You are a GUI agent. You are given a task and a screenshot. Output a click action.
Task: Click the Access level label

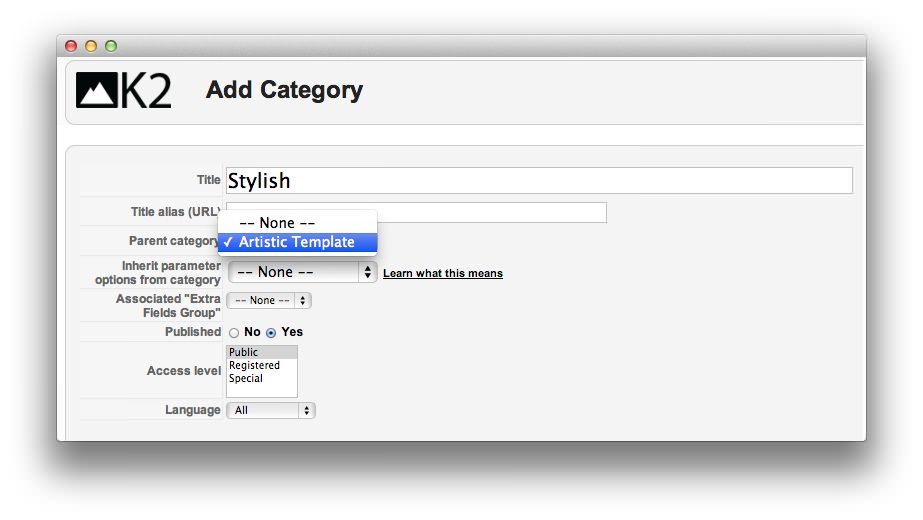click(x=183, y=371)
